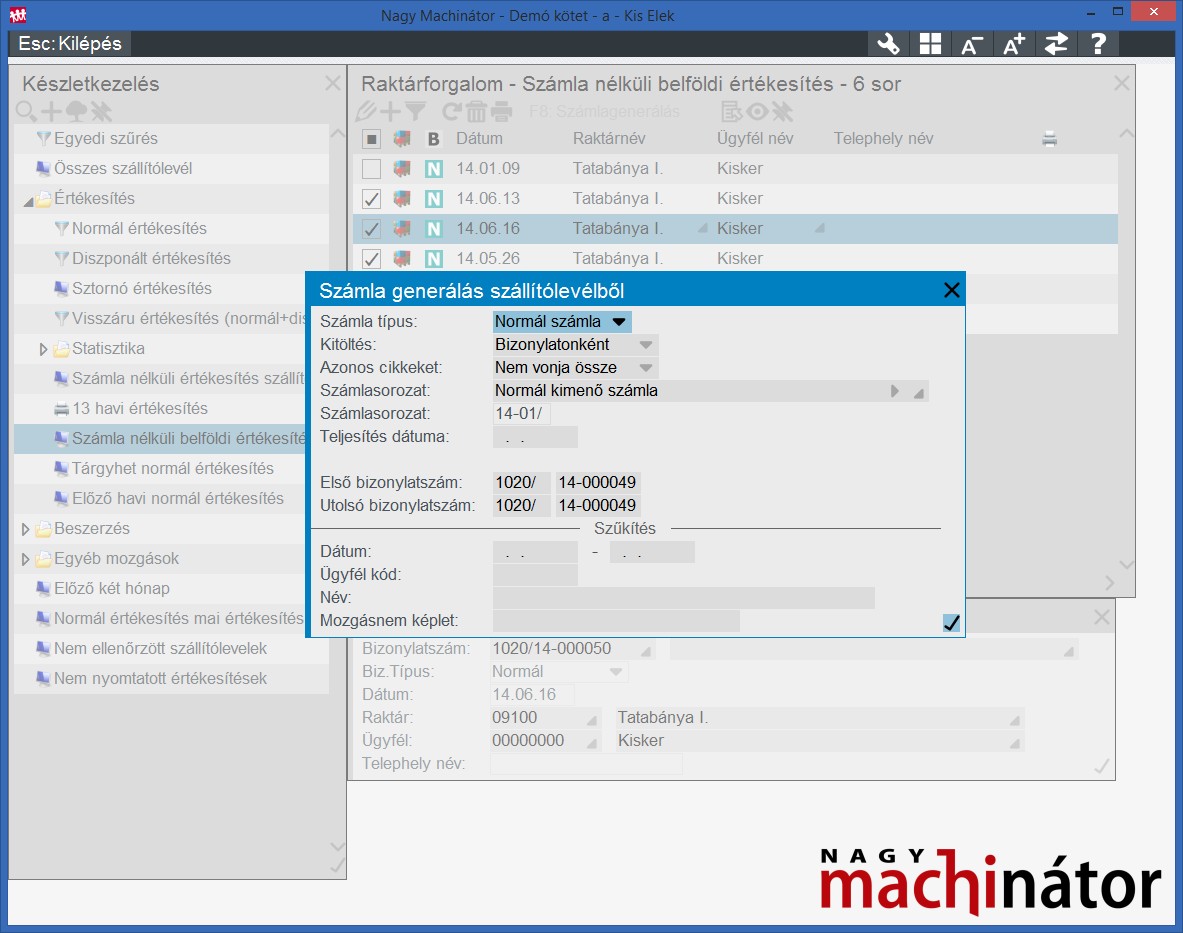Image resolution: width=1183 pixels, height=933 pixels.
Task: Click the Dátum column header
Action: pos(479,139)
